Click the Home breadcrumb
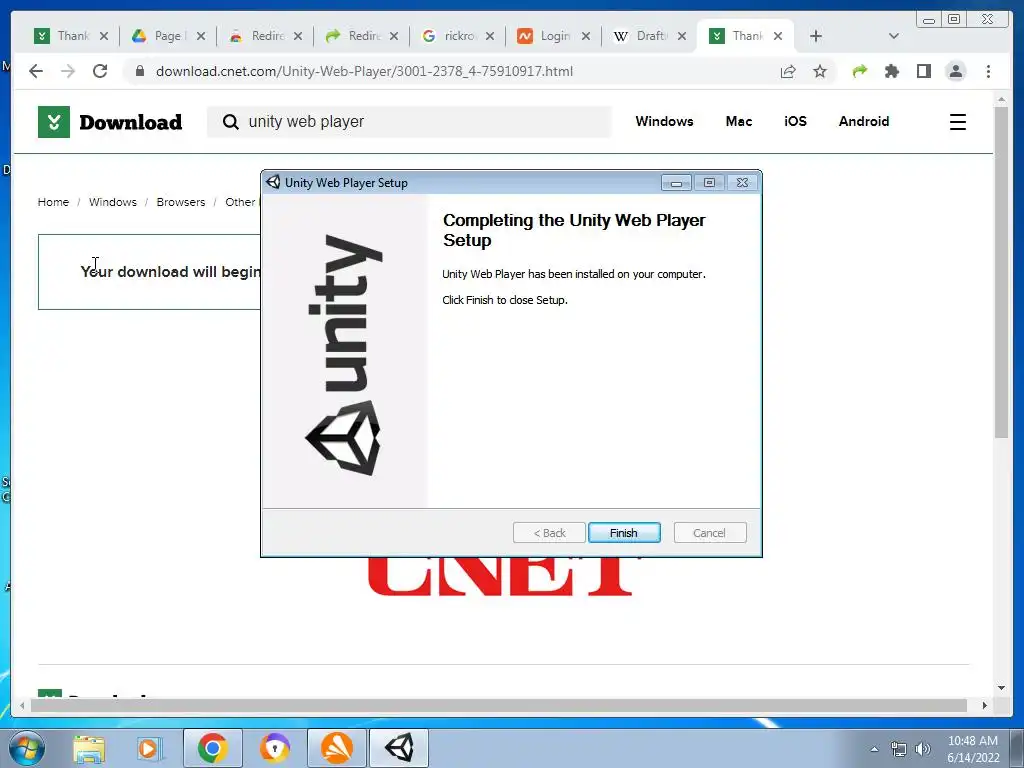This screenshot has width=1024, height=768. coord(53,202)
